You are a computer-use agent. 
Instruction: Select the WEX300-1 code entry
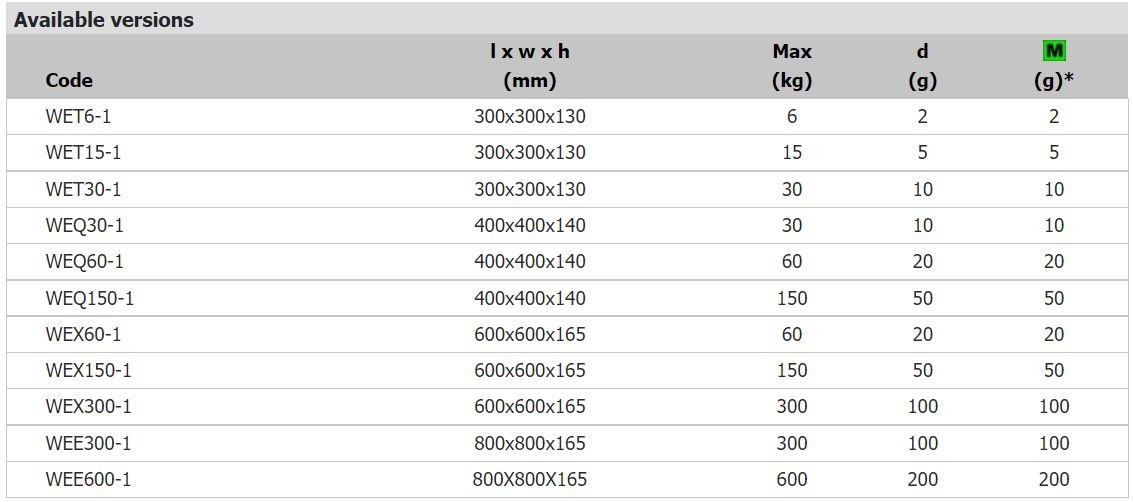(x=88, y=407)
